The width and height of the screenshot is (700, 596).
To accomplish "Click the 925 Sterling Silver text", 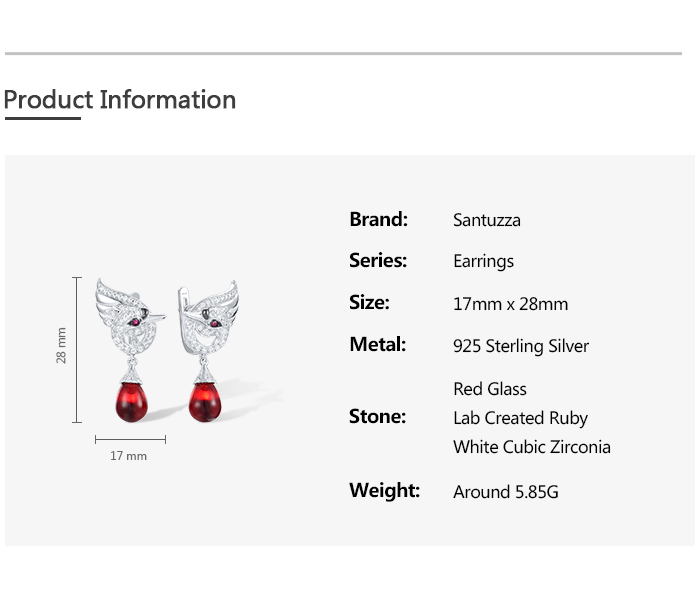I will coord(520,346).
